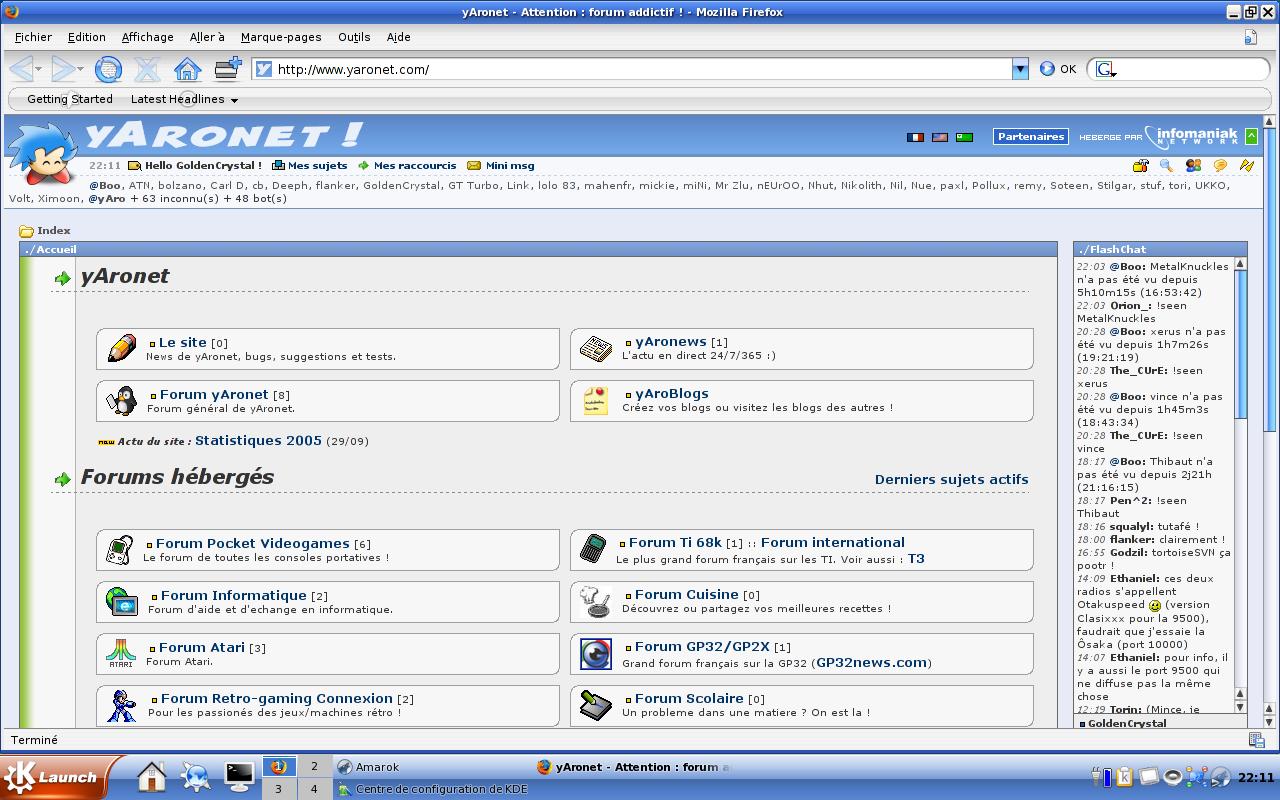Expand the URL bar history dropdown
Image resolution: width=1280 pixels, height=800 pixels.
(x=1020, y=69)
